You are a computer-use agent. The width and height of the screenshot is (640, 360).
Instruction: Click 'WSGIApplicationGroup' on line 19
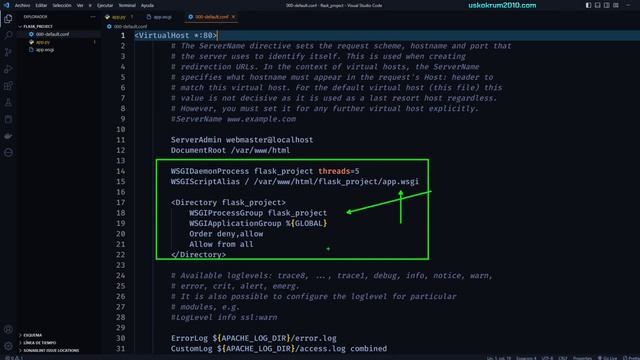click(235, 223)
